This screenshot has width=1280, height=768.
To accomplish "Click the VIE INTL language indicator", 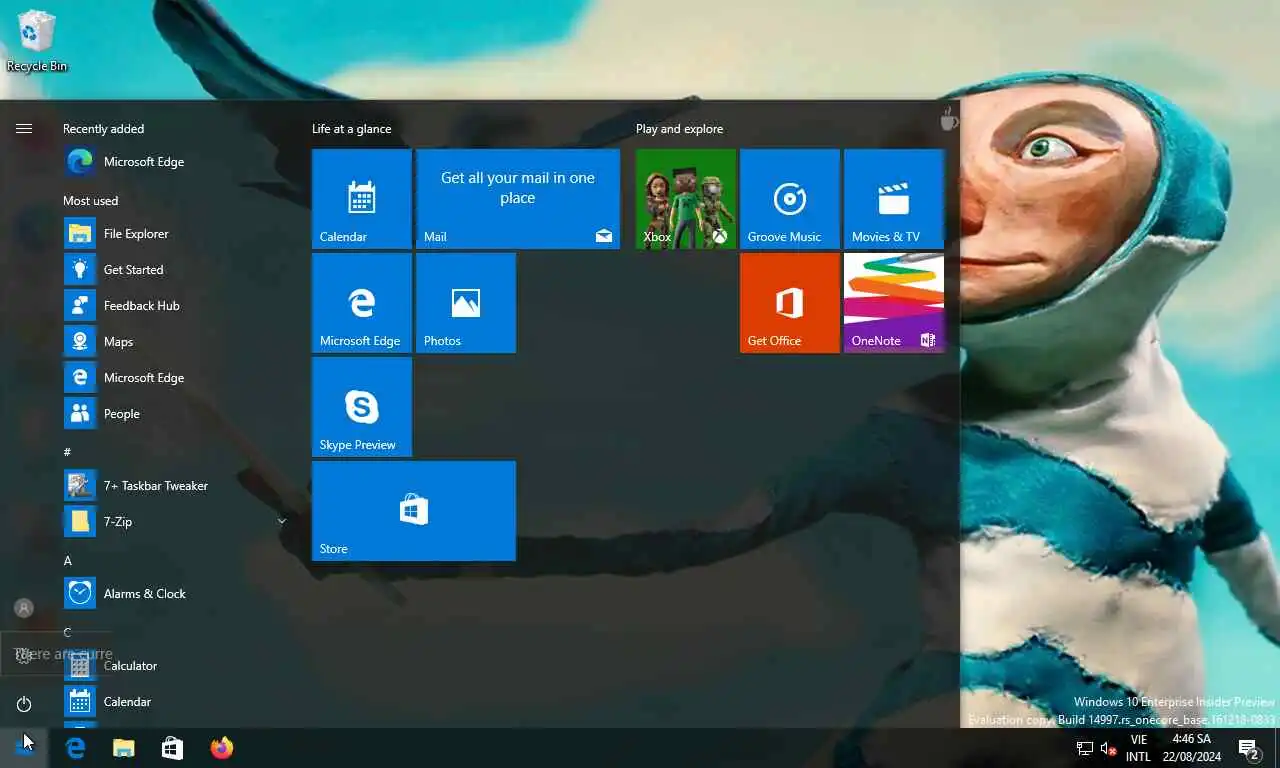I will [x=1138, y=748].
